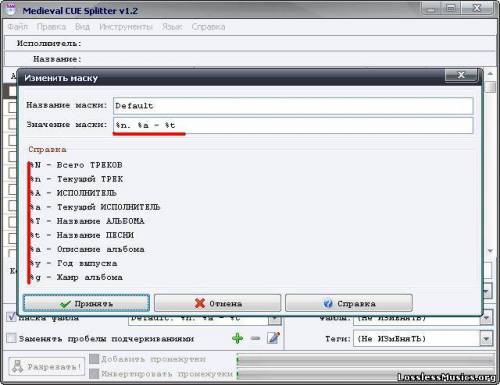Close the Изменить маску dialog
500x385 pixels.
point(461,75)
